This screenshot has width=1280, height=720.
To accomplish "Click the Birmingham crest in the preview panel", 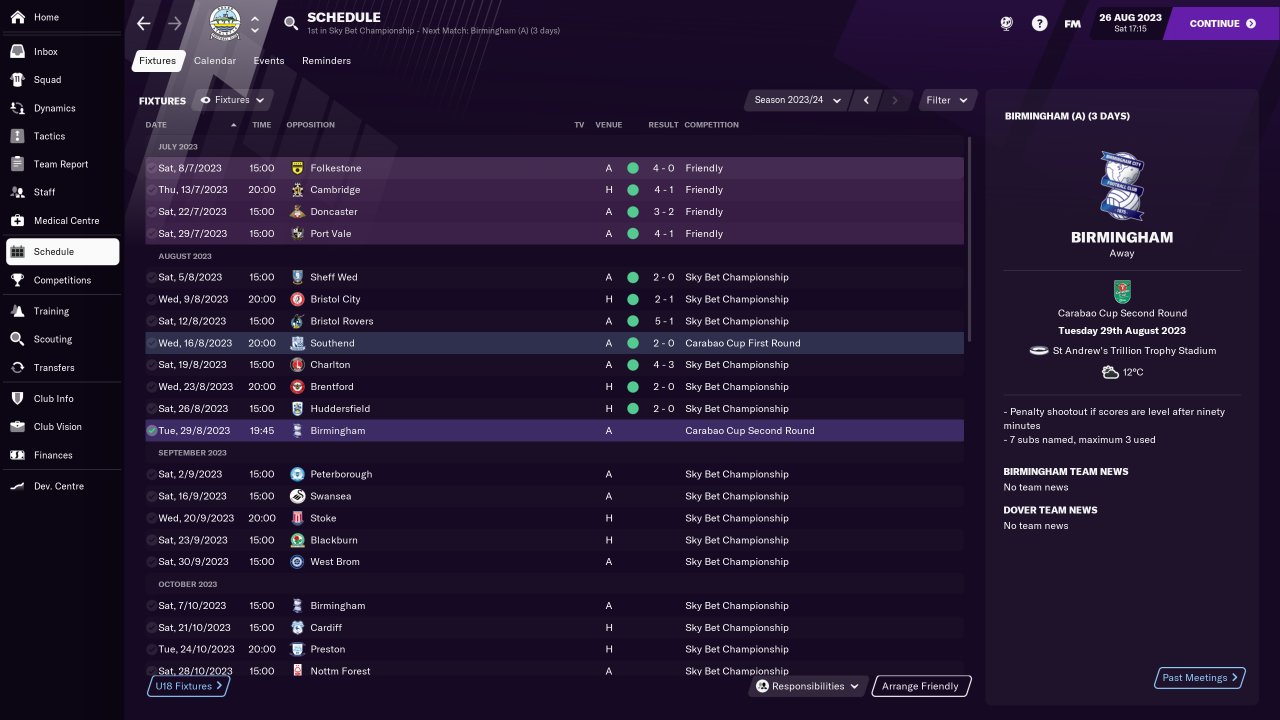I will coord(1121,186).
